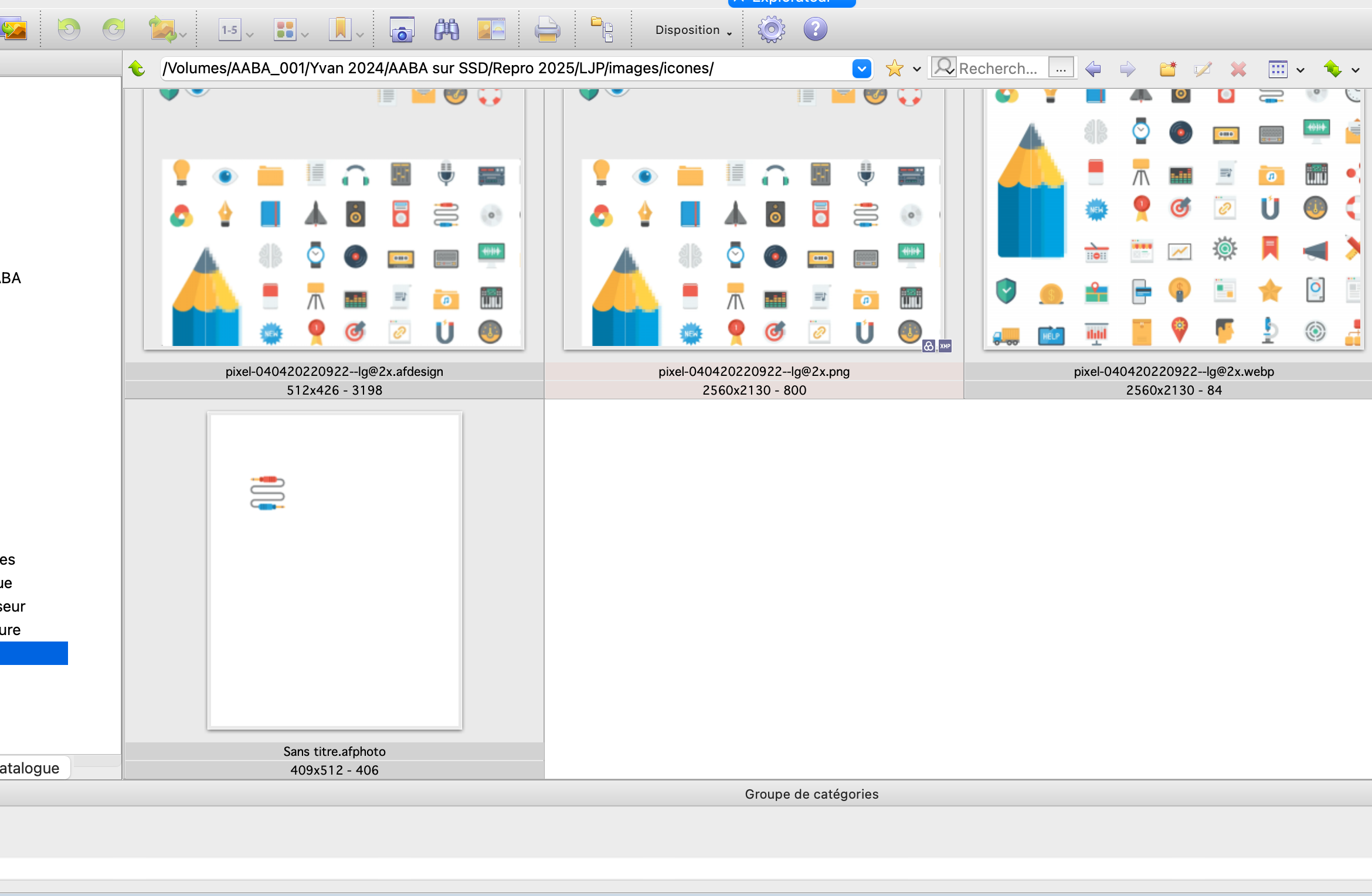Screen dimensions: 1372x896
Task: Click the printer icon
Action: (x=547, y=29)
